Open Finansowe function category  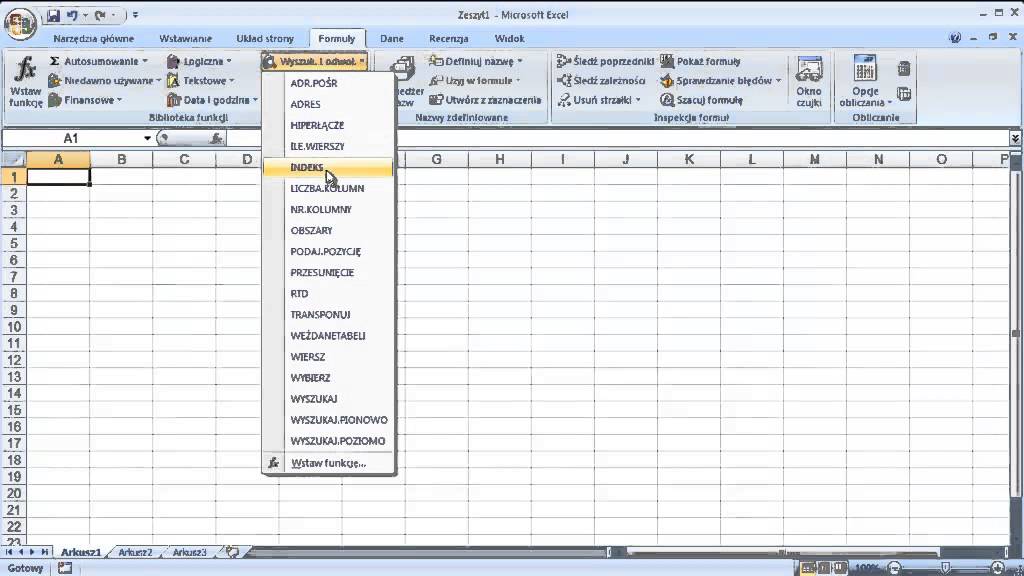pyautogui.click(x=85, y=100)
